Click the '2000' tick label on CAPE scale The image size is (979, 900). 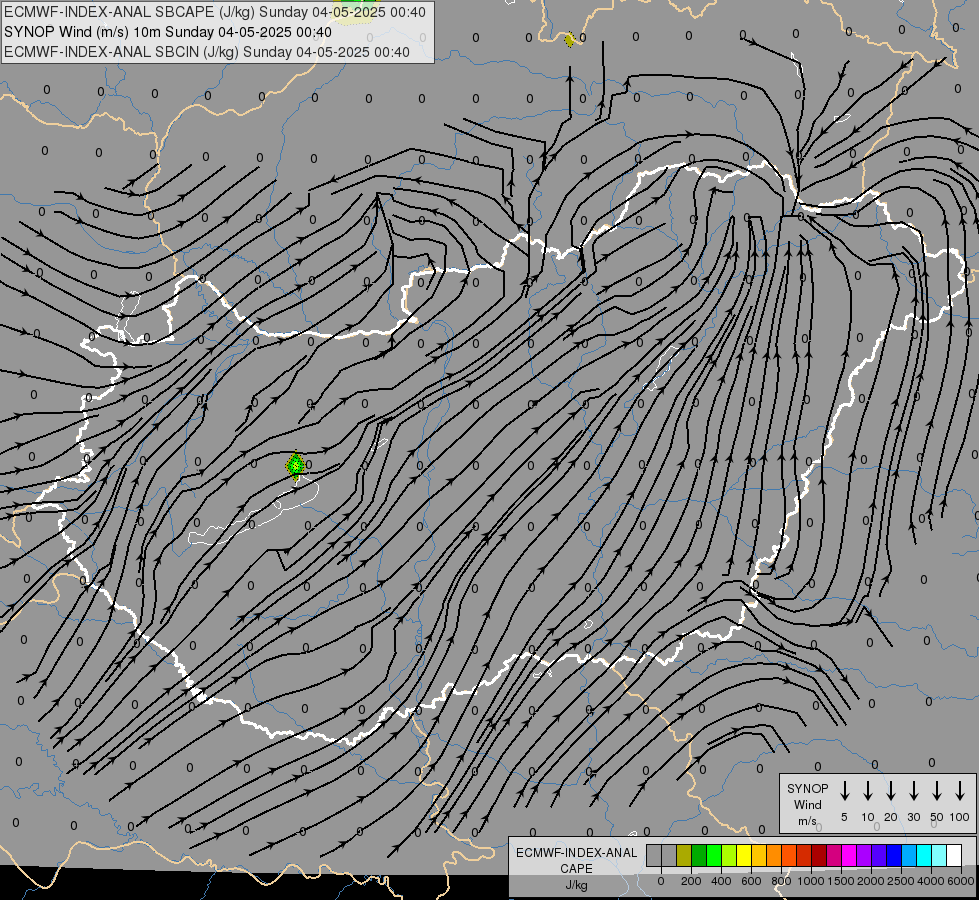point(871,881)
